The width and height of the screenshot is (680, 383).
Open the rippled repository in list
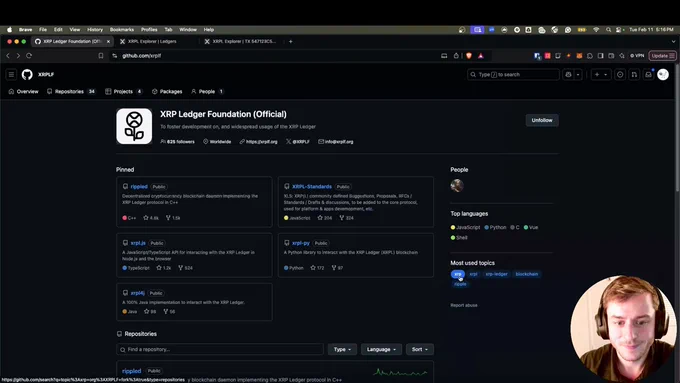pyautogui.click(x=131, y=371)
